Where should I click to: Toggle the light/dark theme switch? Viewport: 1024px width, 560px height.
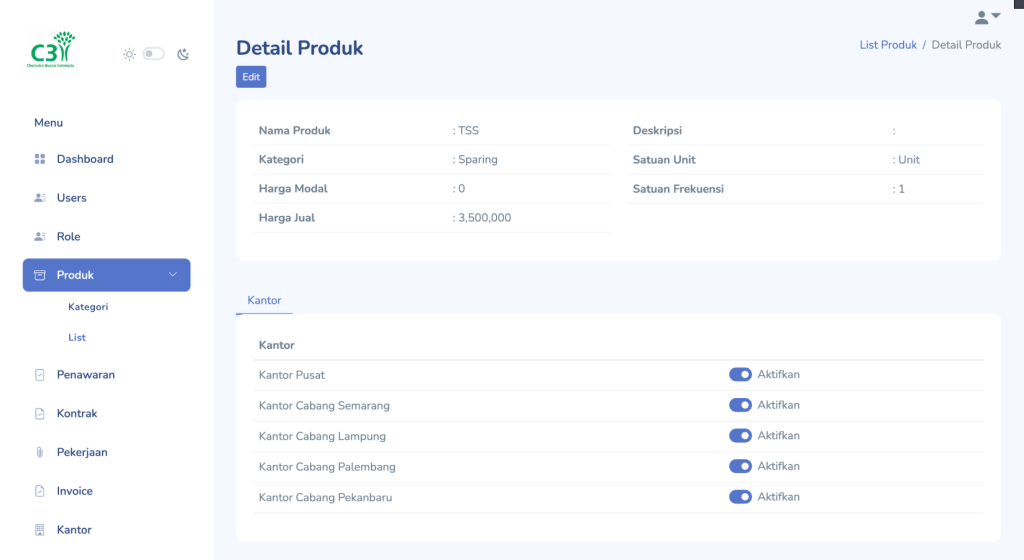[x=153, y=54]
